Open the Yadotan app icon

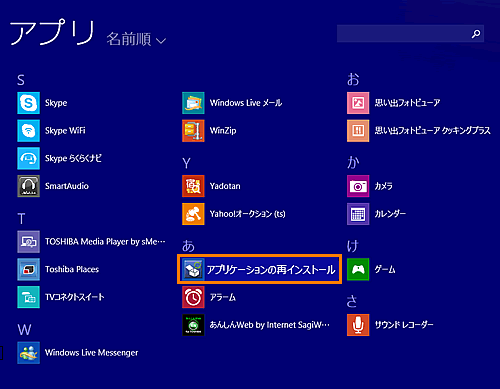193,186
